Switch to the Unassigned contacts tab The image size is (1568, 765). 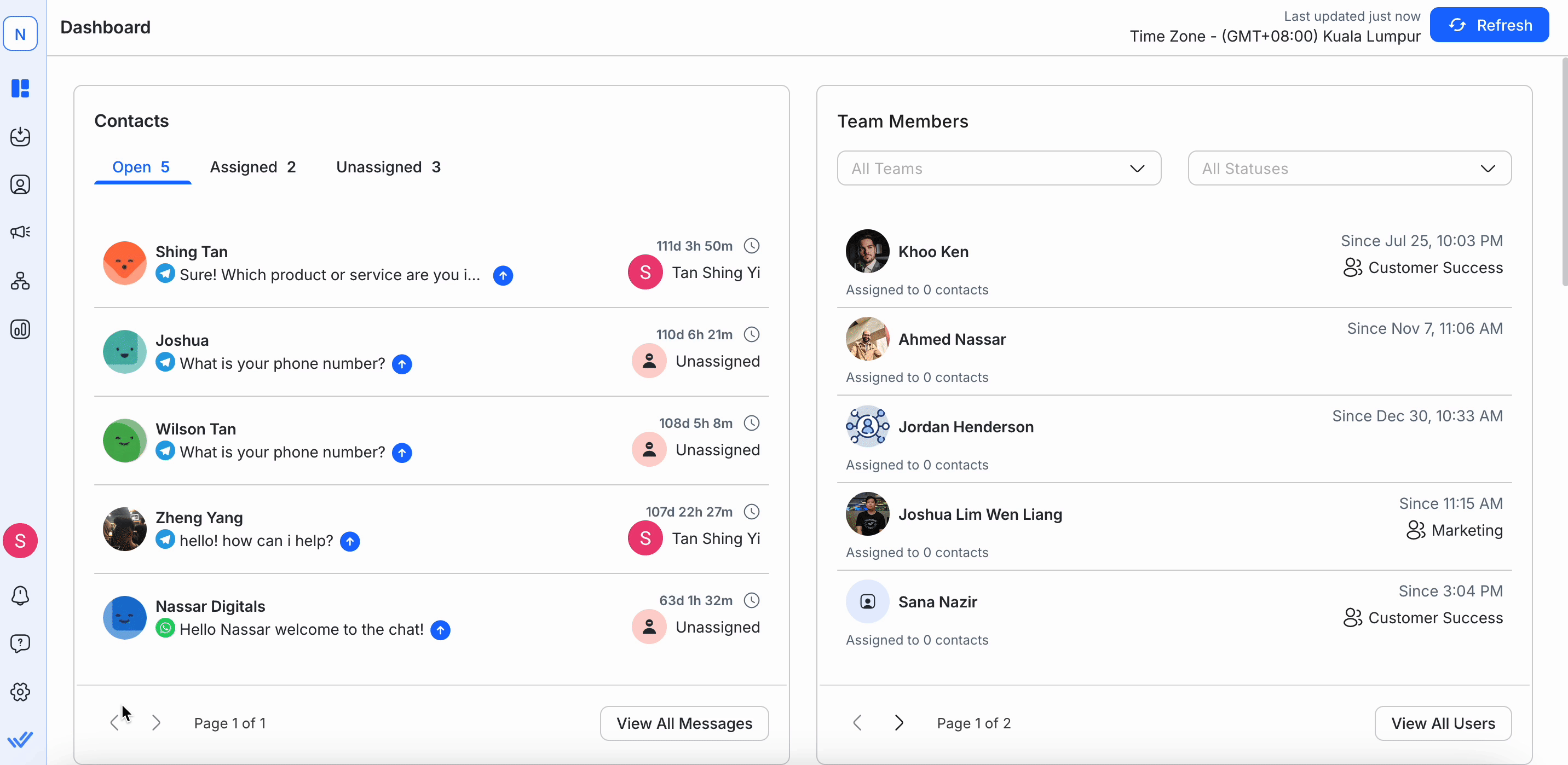click(388, 167)
